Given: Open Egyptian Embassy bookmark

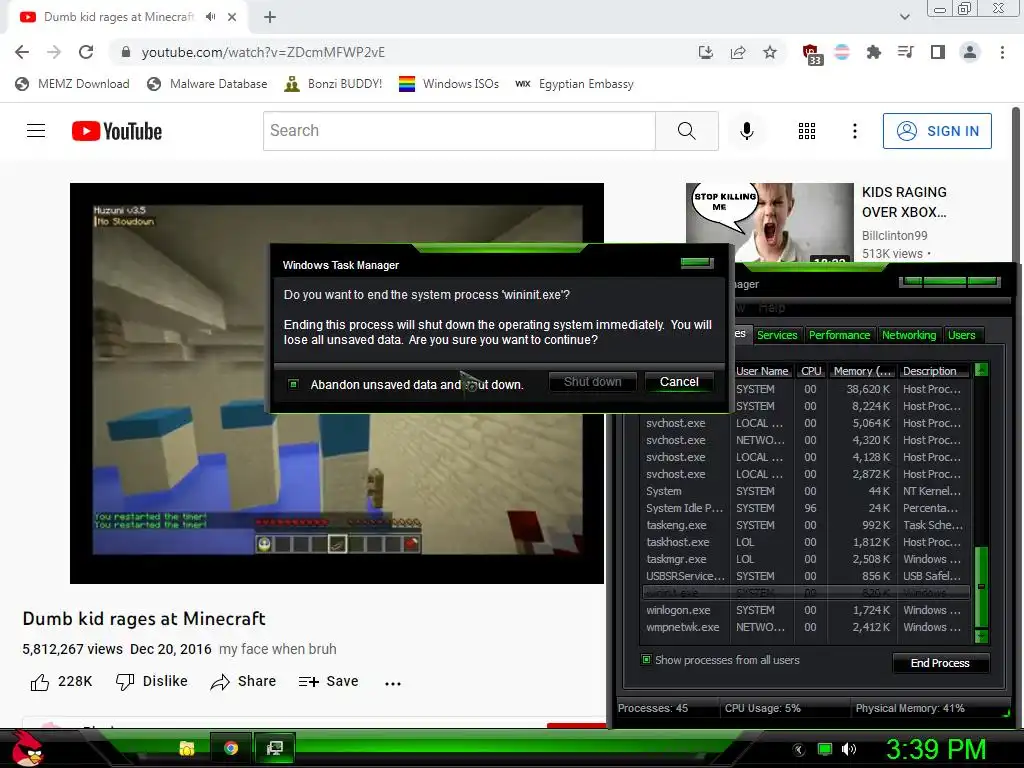Looking at the screenshot, I should (x=574, y=84).
